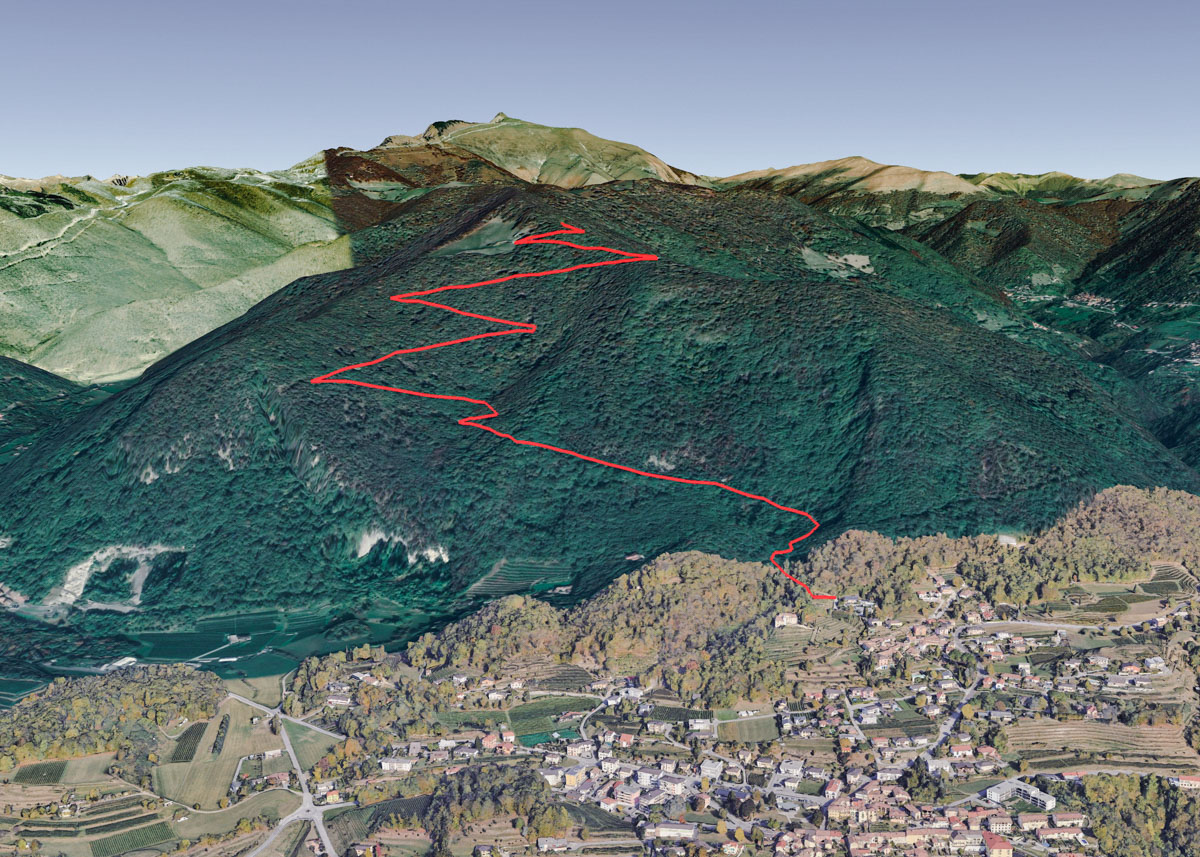
Task: Click the red trail's starting point at village edge
Action: pyautogui.click(x=831, y=598)
